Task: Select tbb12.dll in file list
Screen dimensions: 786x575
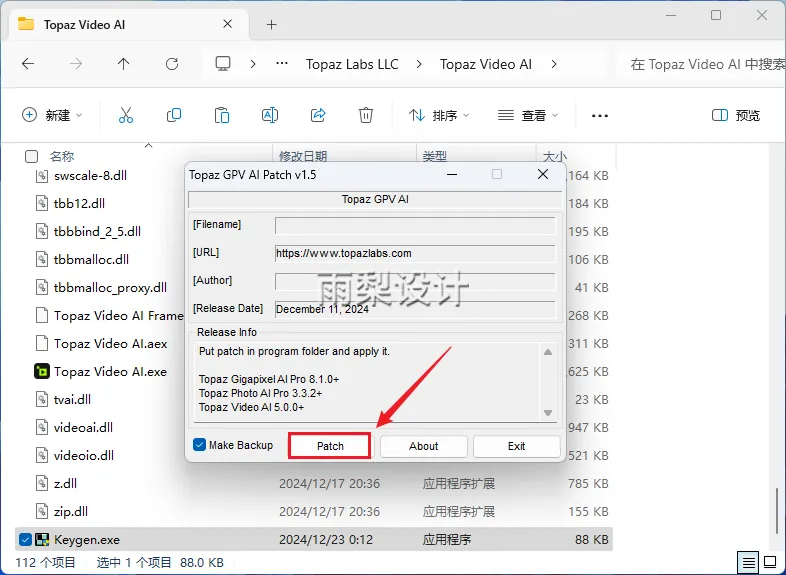Action: (79, 204)
